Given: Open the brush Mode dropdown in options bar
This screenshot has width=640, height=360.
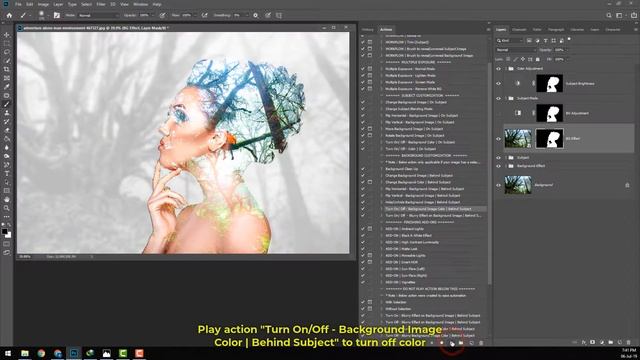Looking at the screenshot, I should click(98, 16).
